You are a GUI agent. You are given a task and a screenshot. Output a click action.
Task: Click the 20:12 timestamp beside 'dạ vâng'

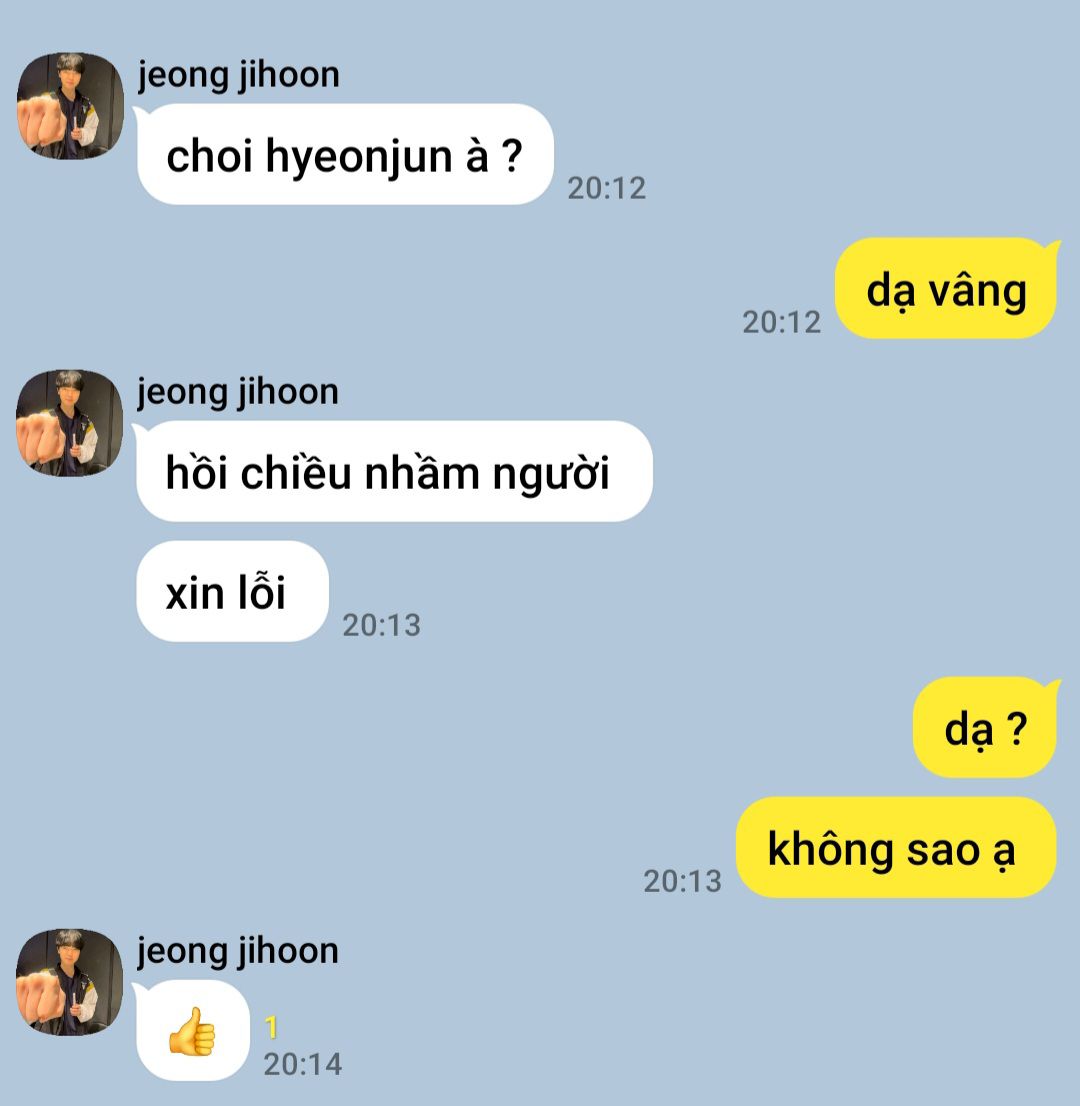(782, 322)
